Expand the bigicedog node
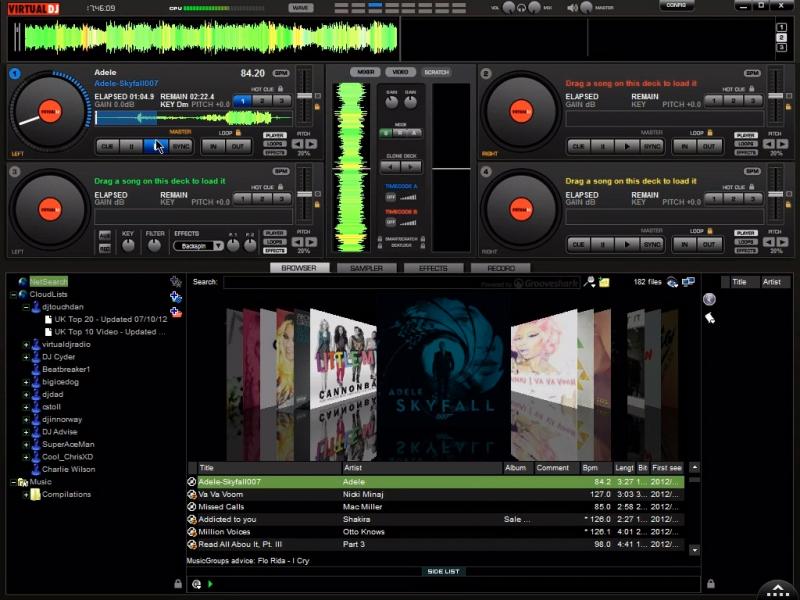This screenshot has width=800, height=600. point(26,382)
